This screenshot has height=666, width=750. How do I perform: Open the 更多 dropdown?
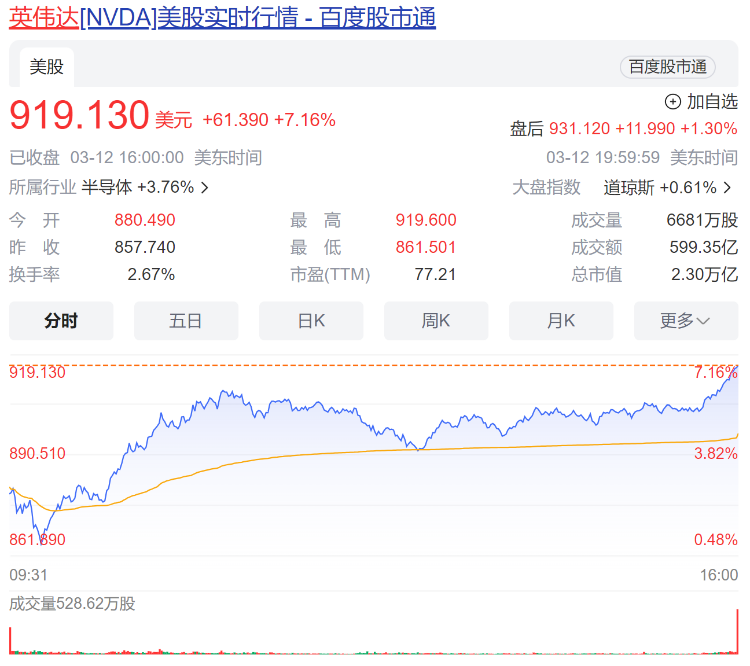(x=686, y=321)
